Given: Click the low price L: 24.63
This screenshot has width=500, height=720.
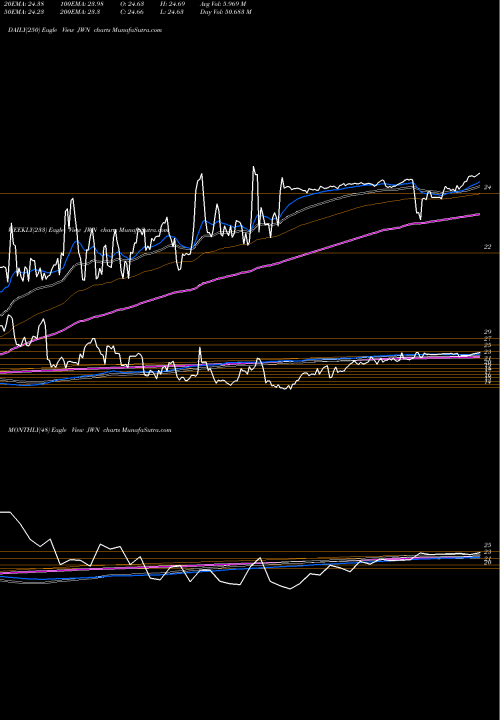Looking at the screenshot, I should coord(171,12).
